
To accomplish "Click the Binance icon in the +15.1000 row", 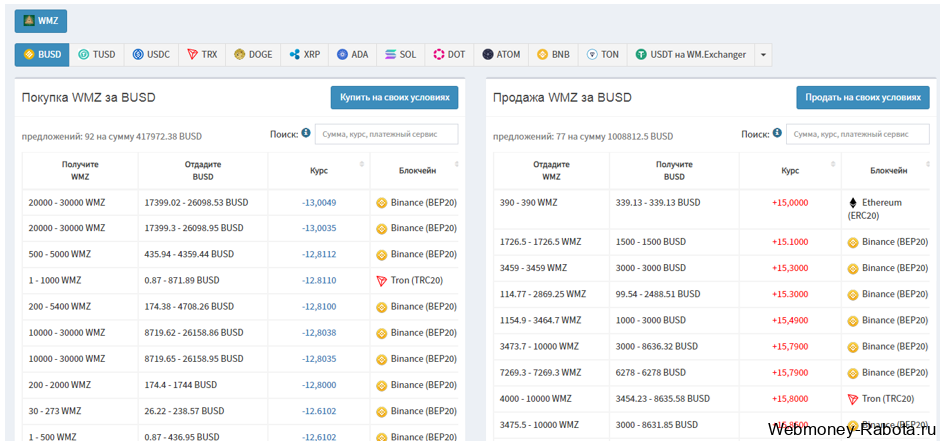I will tap(853, 242).
